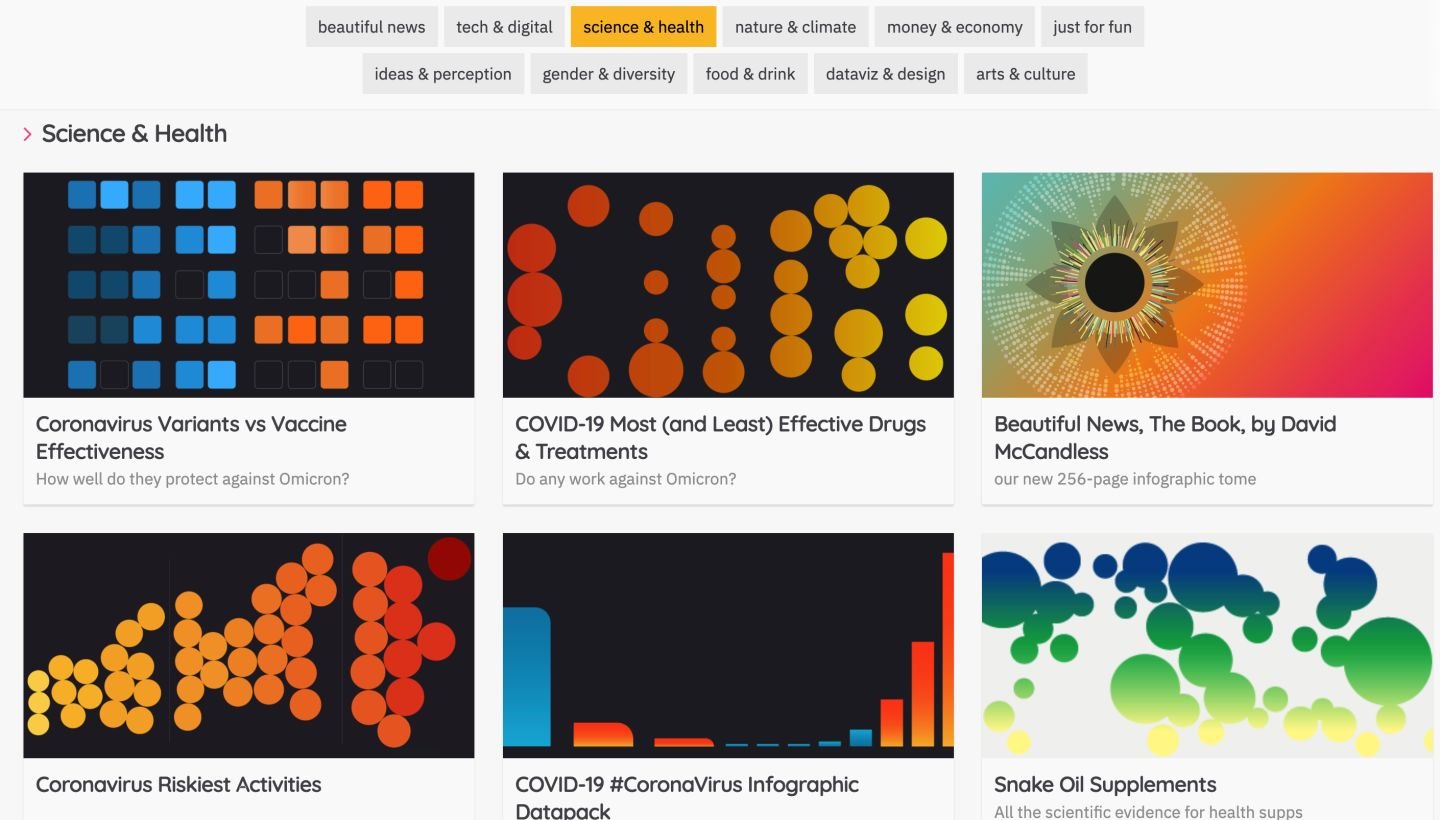Click the COVID-19 drugs bubble chart thumbnail
The image size is (1440, 820).
728,285
